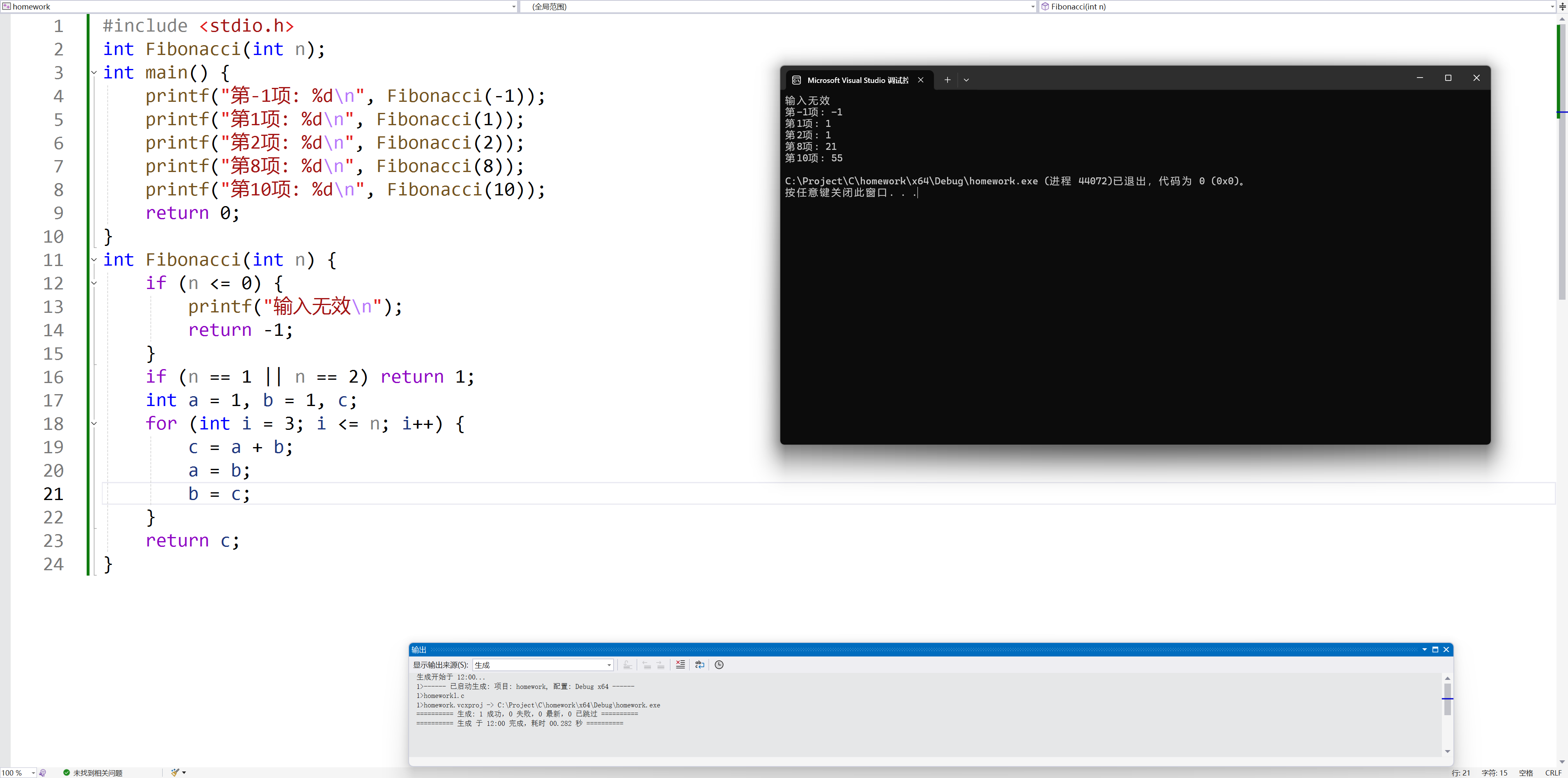This screenshot has height=778, width=1568.
Task: Open the debug console tab dropdown chevron
Action: coord(966,80)
